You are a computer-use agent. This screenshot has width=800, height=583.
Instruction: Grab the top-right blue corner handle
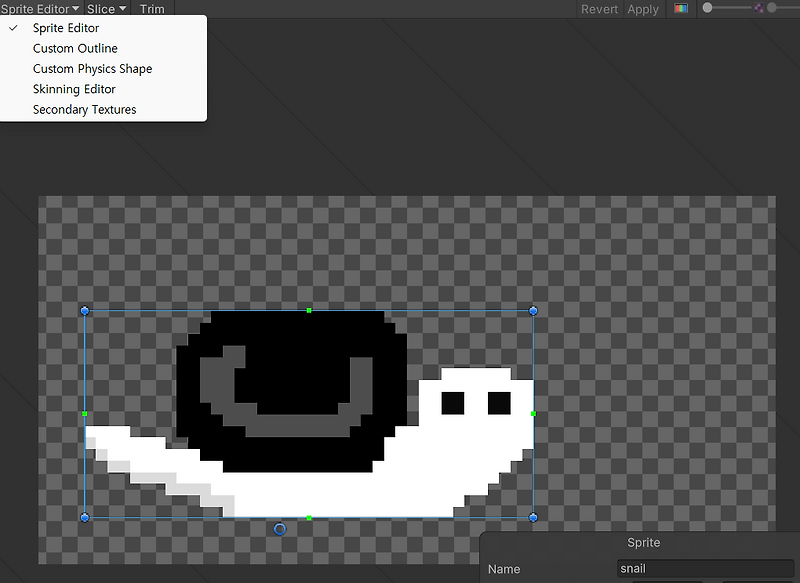[533, 311]
